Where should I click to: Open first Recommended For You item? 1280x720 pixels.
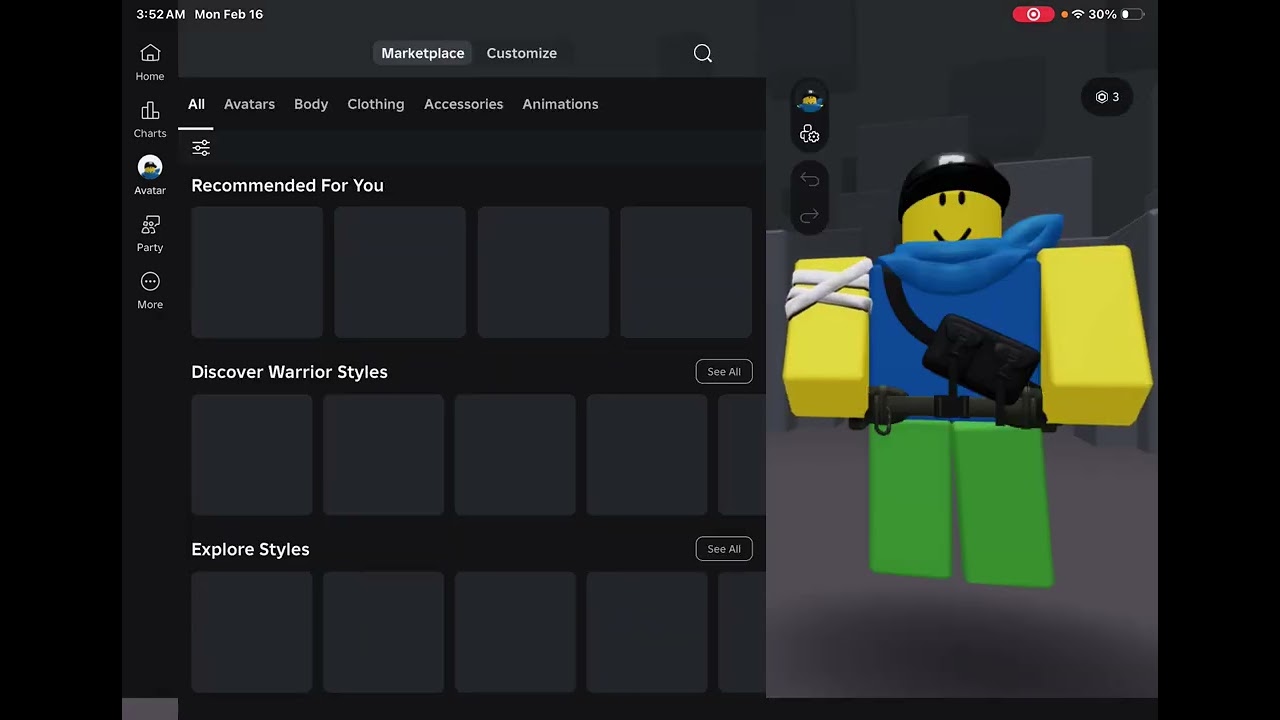tap(257, 272)
